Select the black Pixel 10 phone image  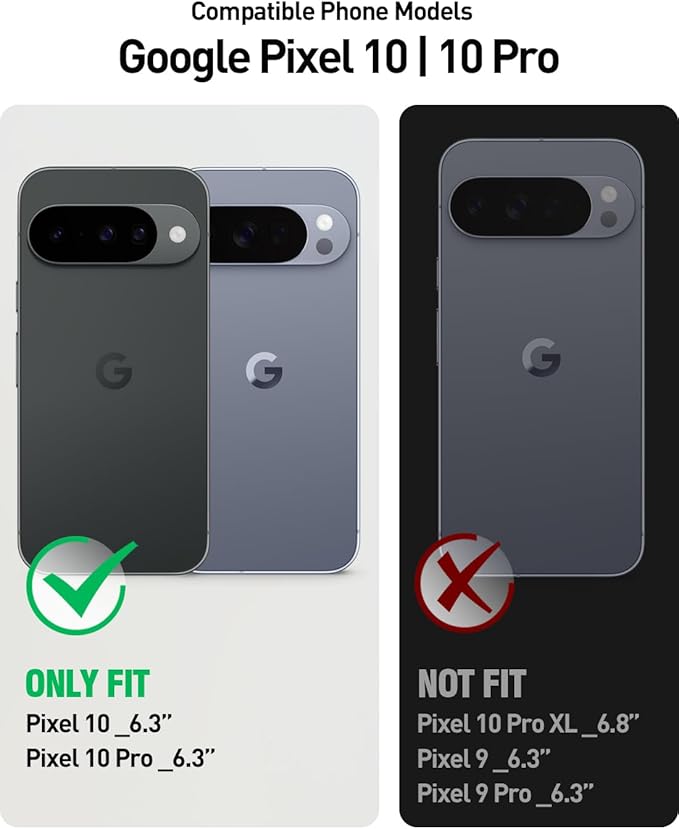pos(113,370)
